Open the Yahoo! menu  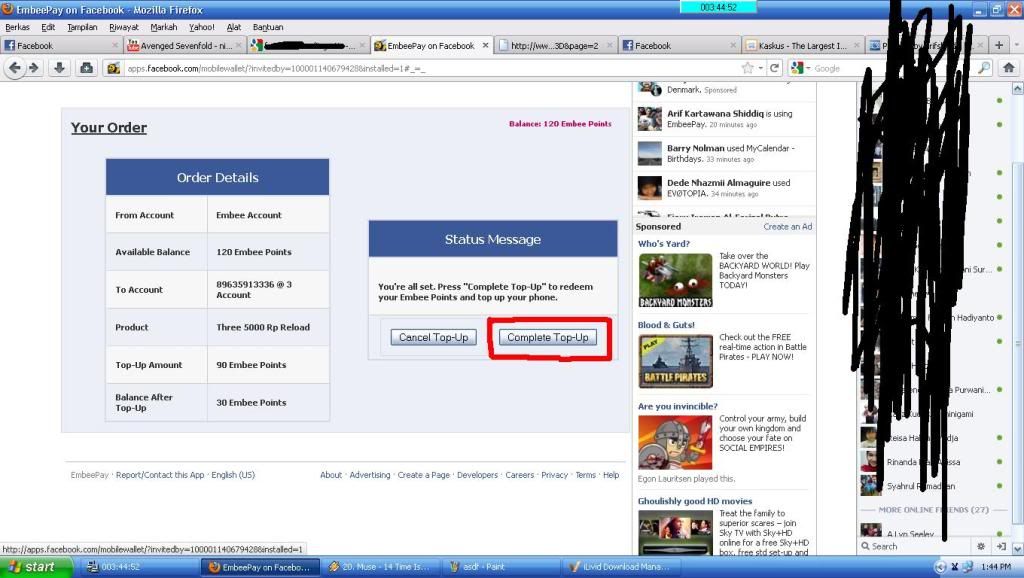[201, 27]
